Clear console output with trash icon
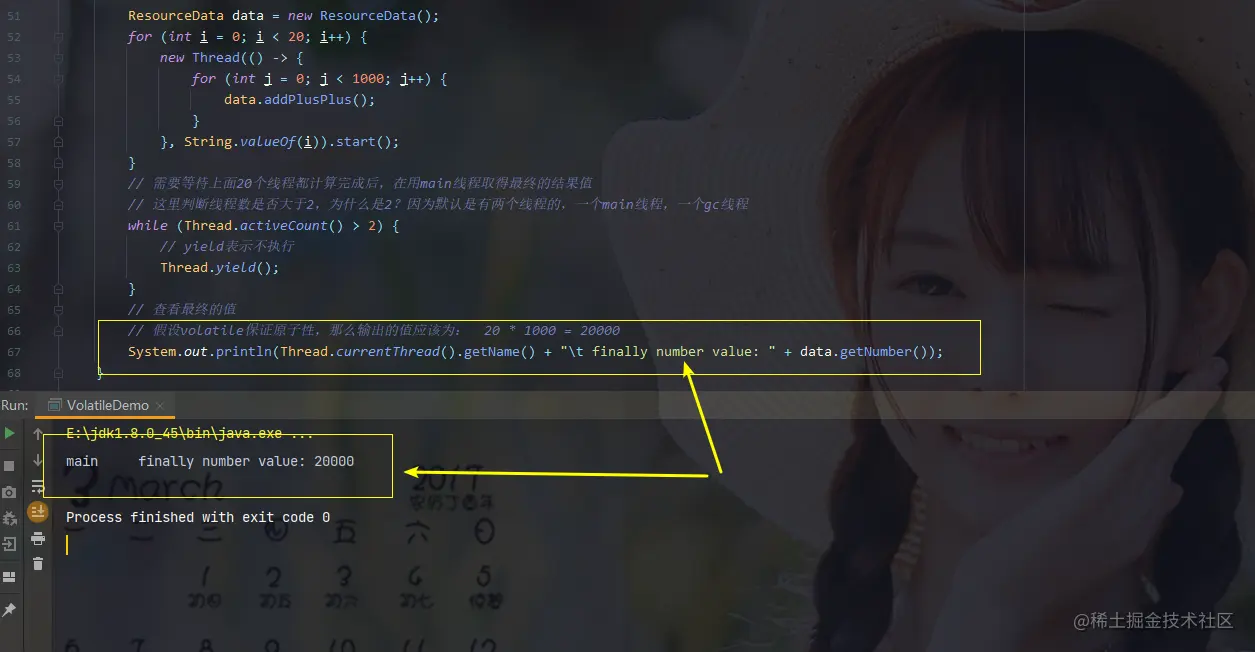This screenshot has width=1255, height=652. click(38, 563)
